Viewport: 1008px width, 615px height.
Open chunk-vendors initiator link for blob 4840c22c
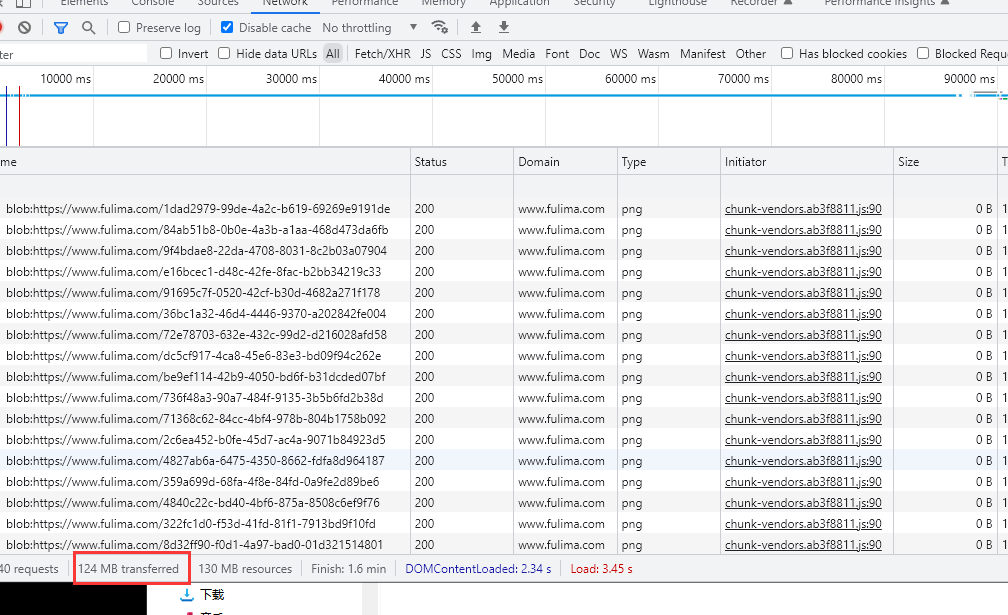[803, 503]
